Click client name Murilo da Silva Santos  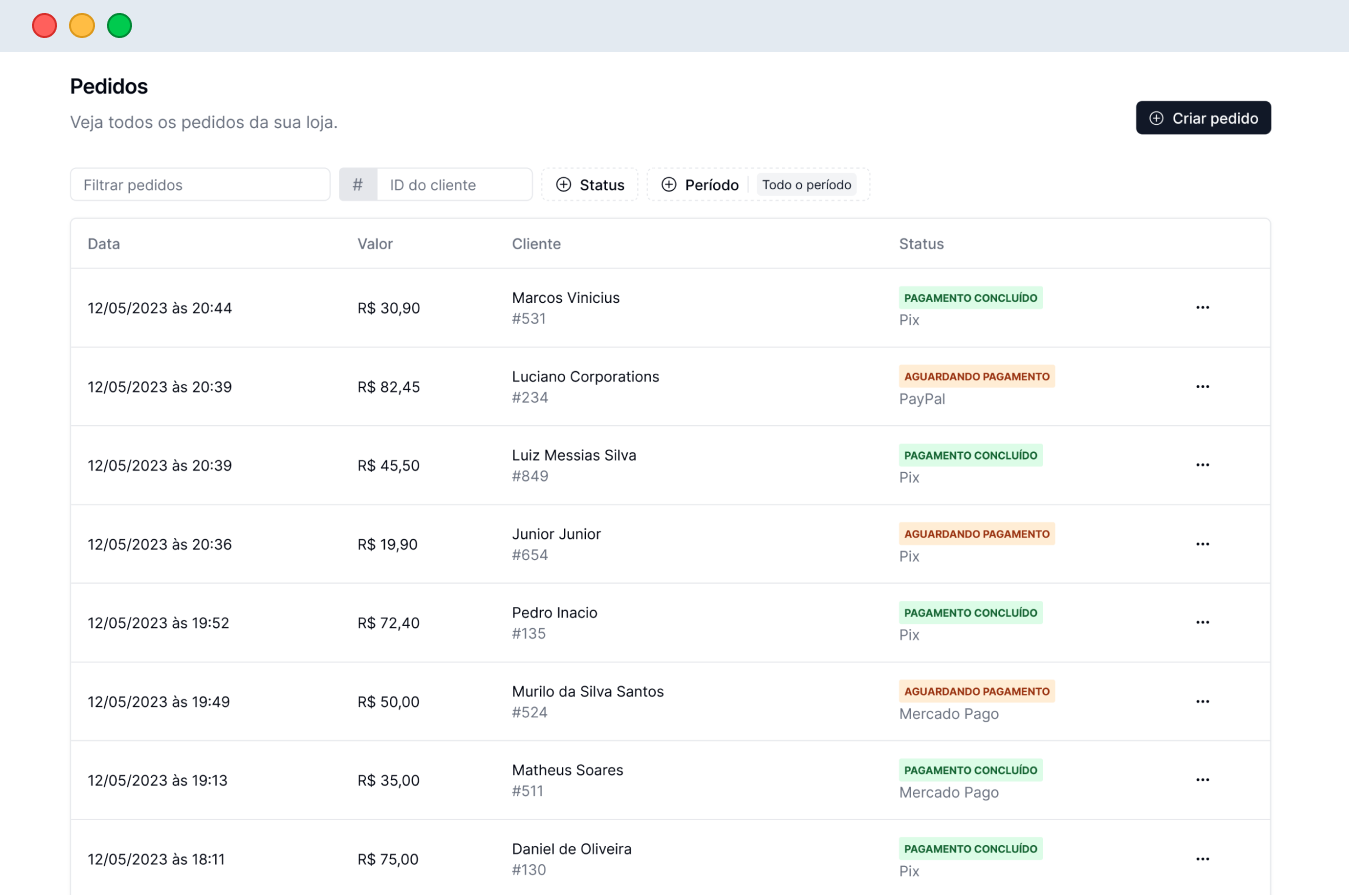tap(588, 691)
